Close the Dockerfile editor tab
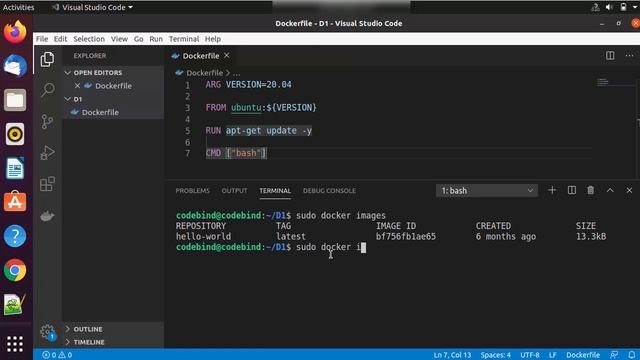 coord(227,55)
